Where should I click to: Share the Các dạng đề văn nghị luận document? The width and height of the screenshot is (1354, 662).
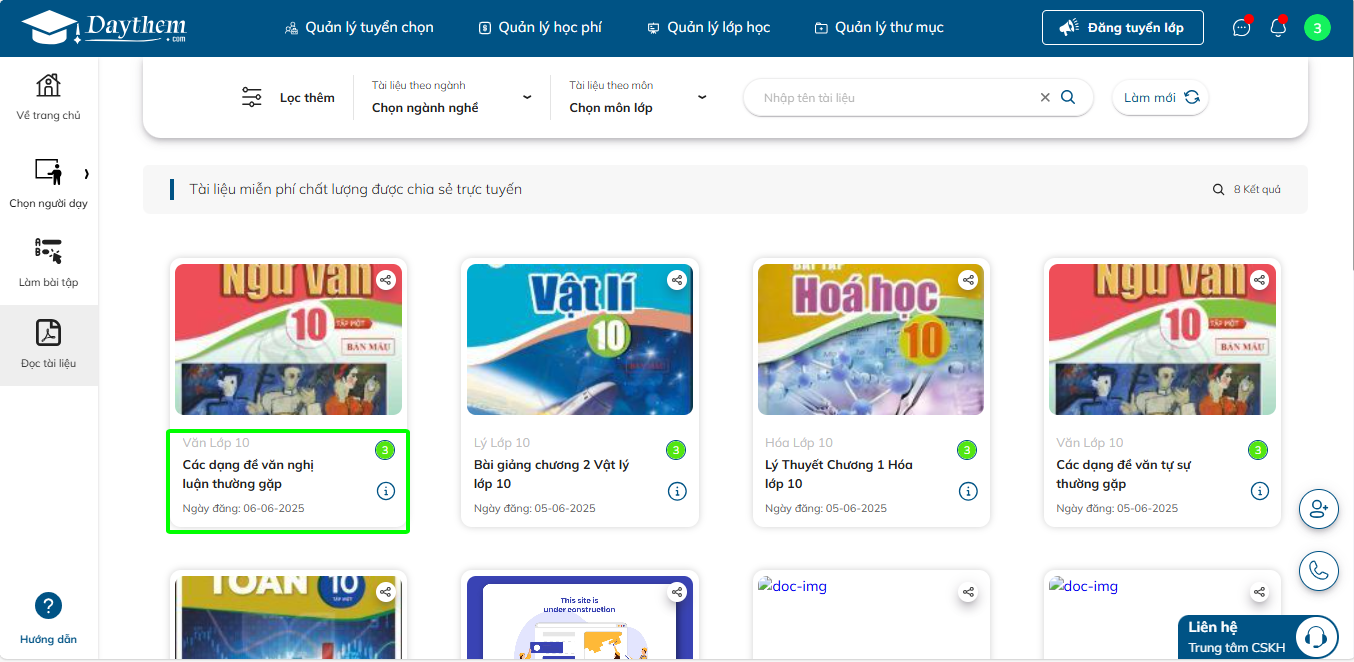[385, 280]
